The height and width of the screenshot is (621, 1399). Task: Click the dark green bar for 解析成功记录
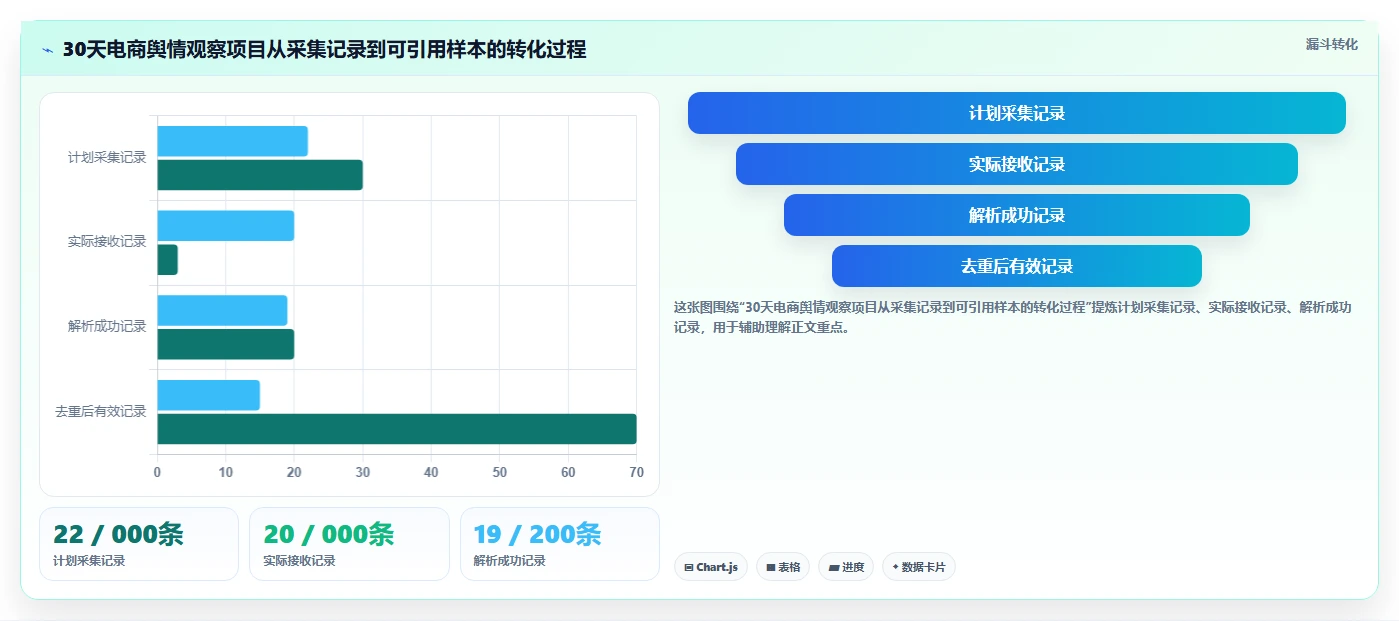[x=225, y=344]
